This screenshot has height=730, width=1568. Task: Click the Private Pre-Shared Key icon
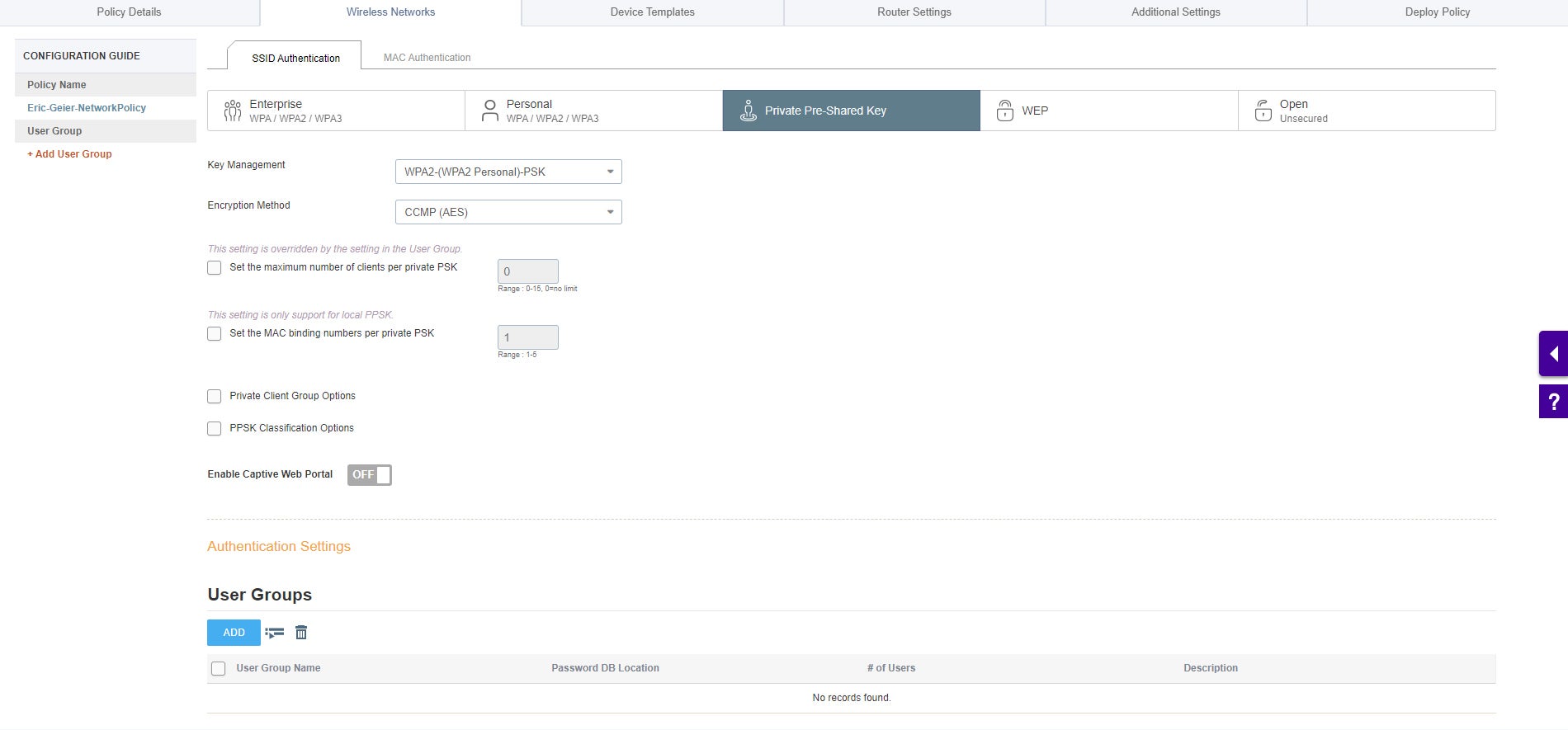click(748, 111)
